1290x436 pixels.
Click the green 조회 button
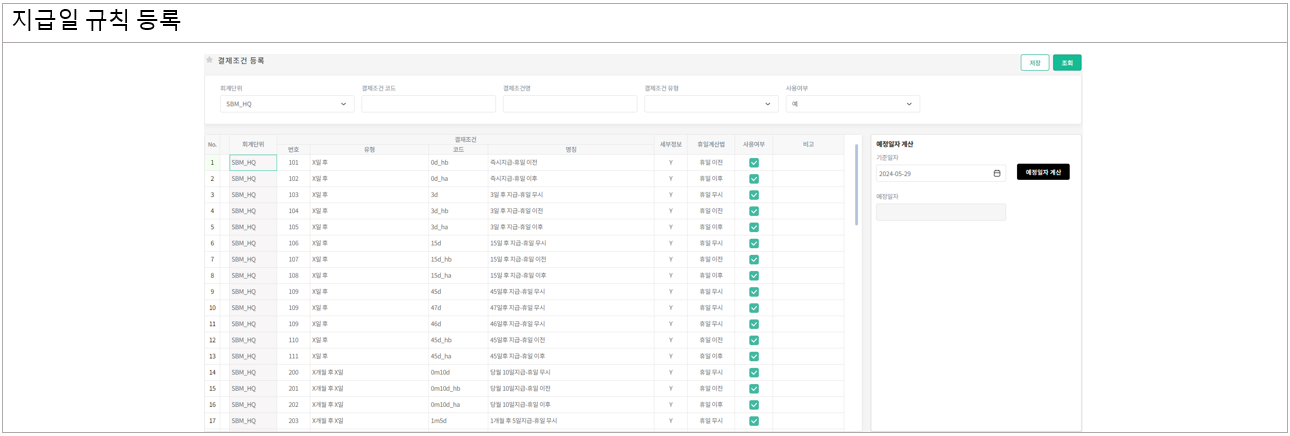(1067, 62)
